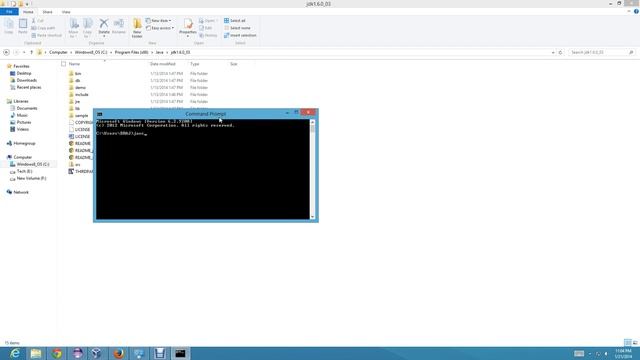Select Tech (E:) drive
The height and width of the screenshot is (360, 640).
(24, 171)
